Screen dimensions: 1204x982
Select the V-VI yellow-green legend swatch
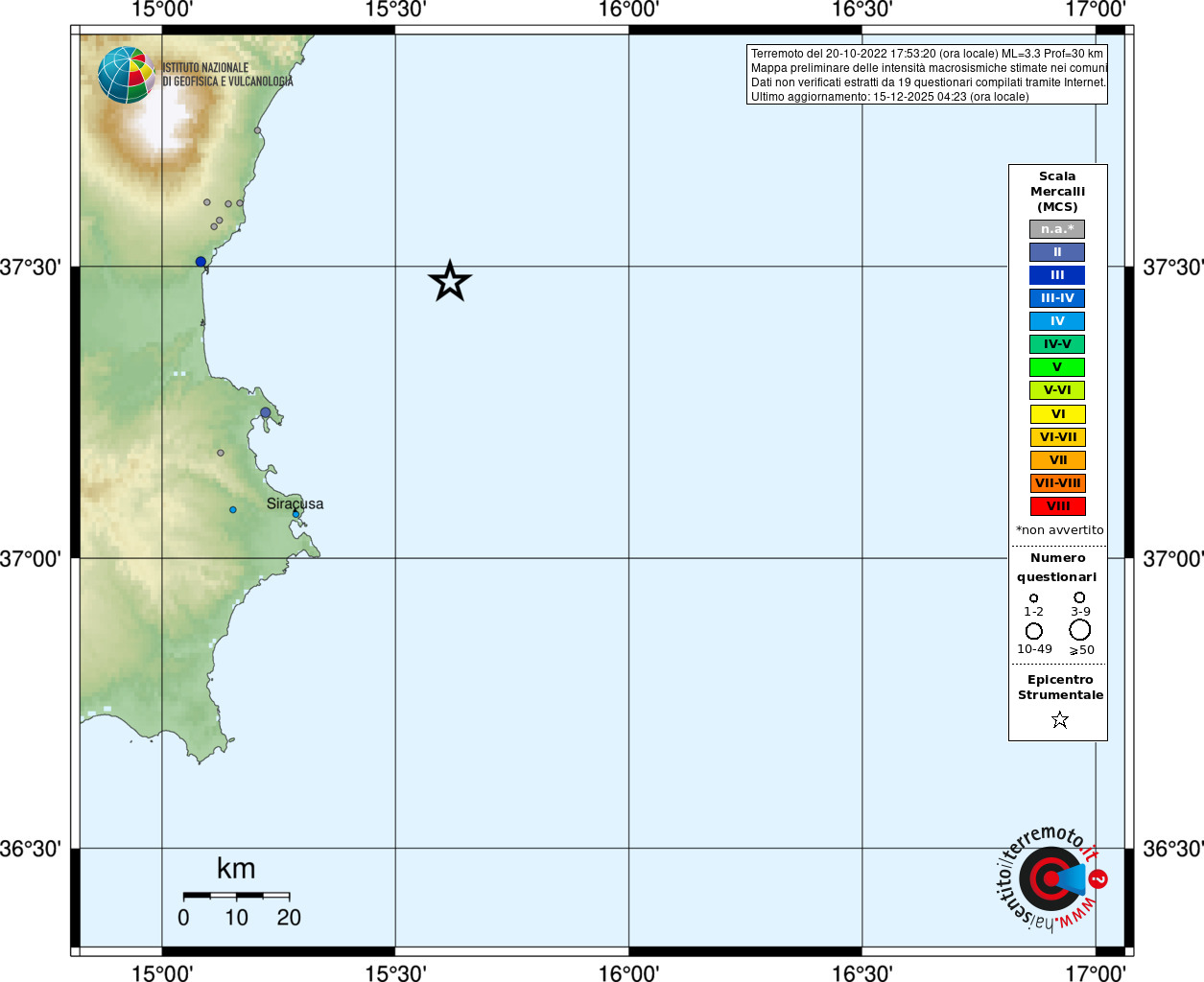point(1057,390)
